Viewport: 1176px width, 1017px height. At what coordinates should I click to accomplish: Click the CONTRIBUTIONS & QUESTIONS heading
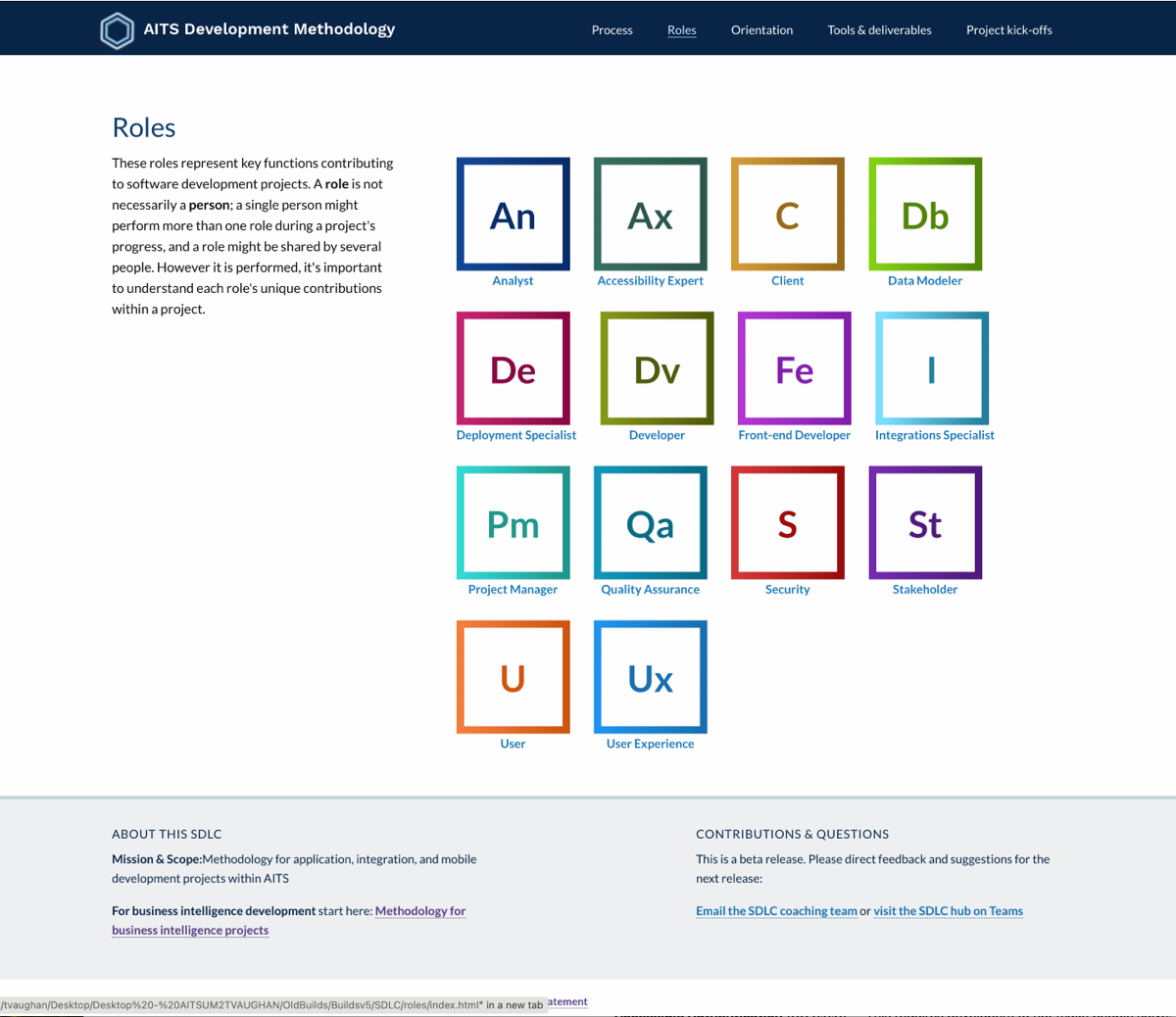(x=793, y=835)
